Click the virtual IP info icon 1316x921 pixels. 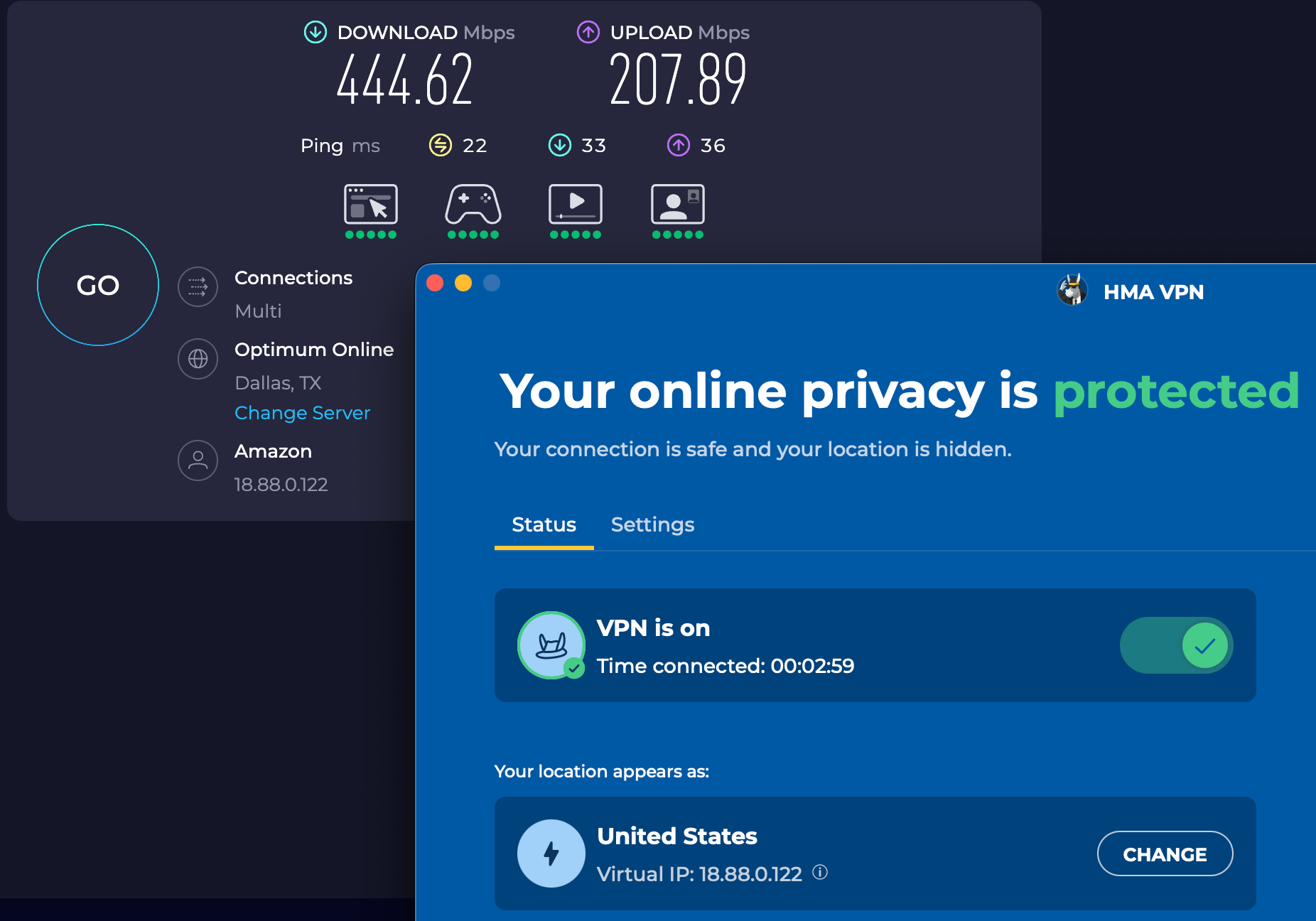(822, 874)
